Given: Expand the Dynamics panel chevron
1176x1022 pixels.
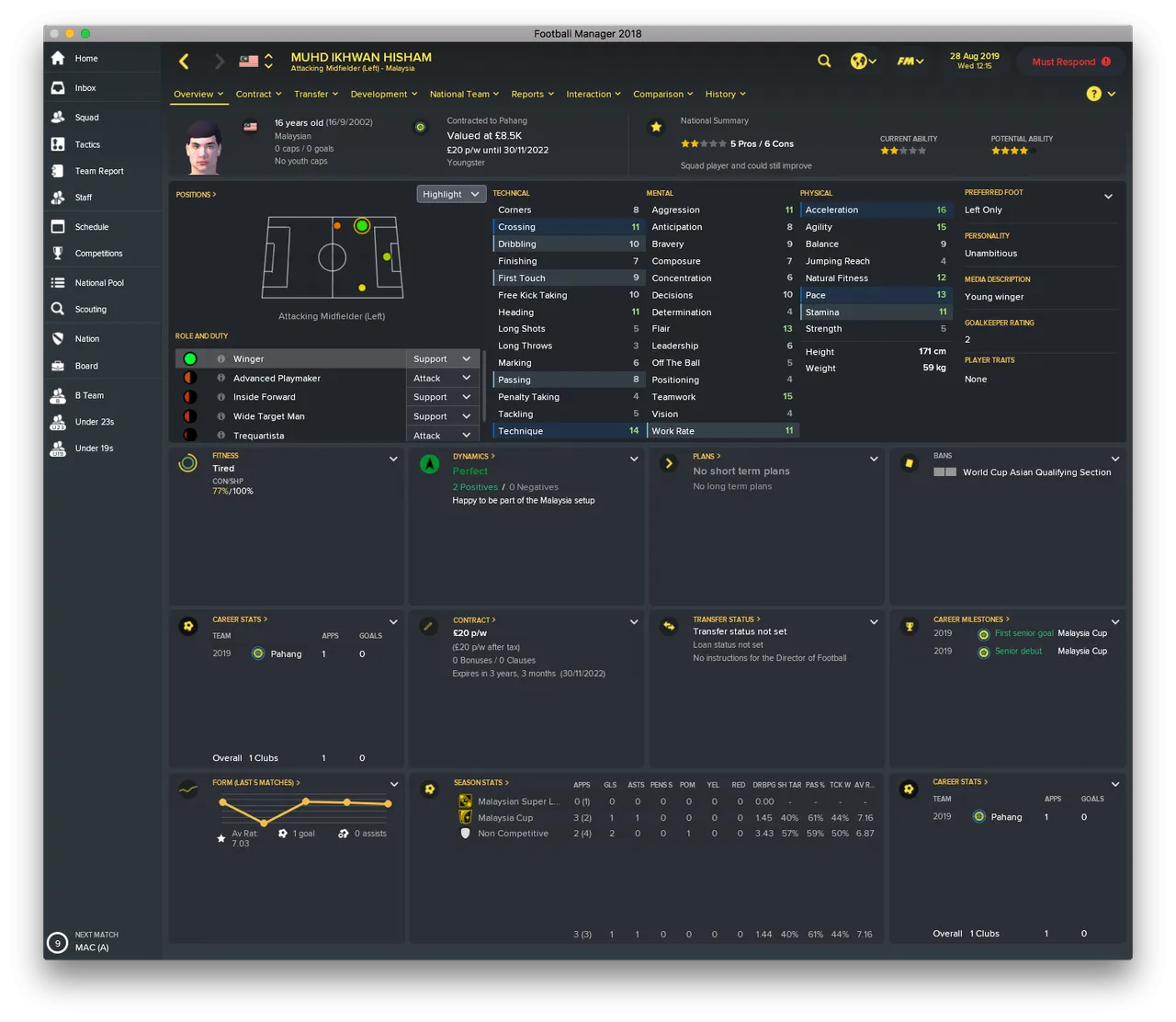Looking at the screenshot, I should pyautogui.click(x=634, y=459).
